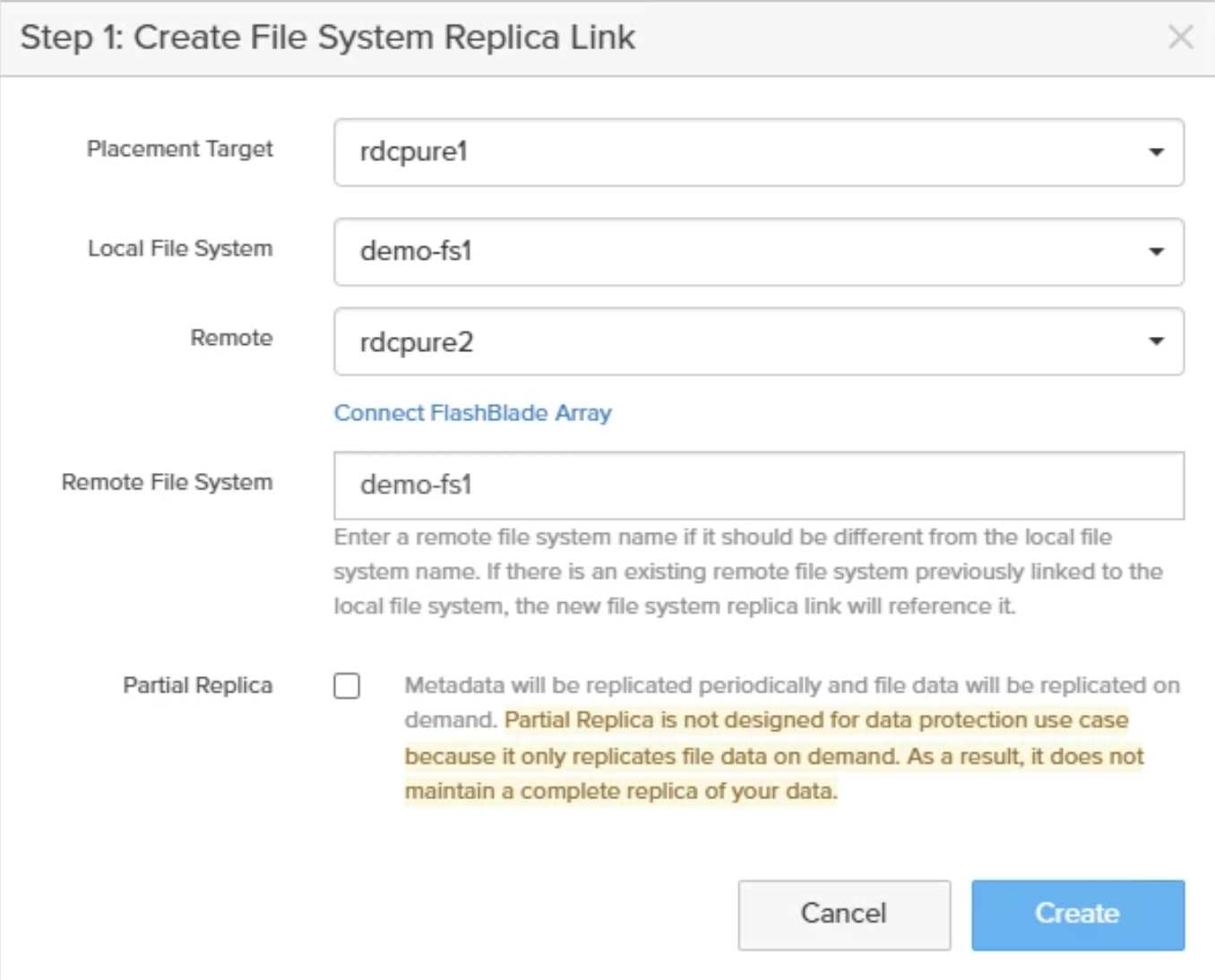Screen dimensions: 1215x980
Task: Click the Create button
Action: click(x=1077, y=914)
